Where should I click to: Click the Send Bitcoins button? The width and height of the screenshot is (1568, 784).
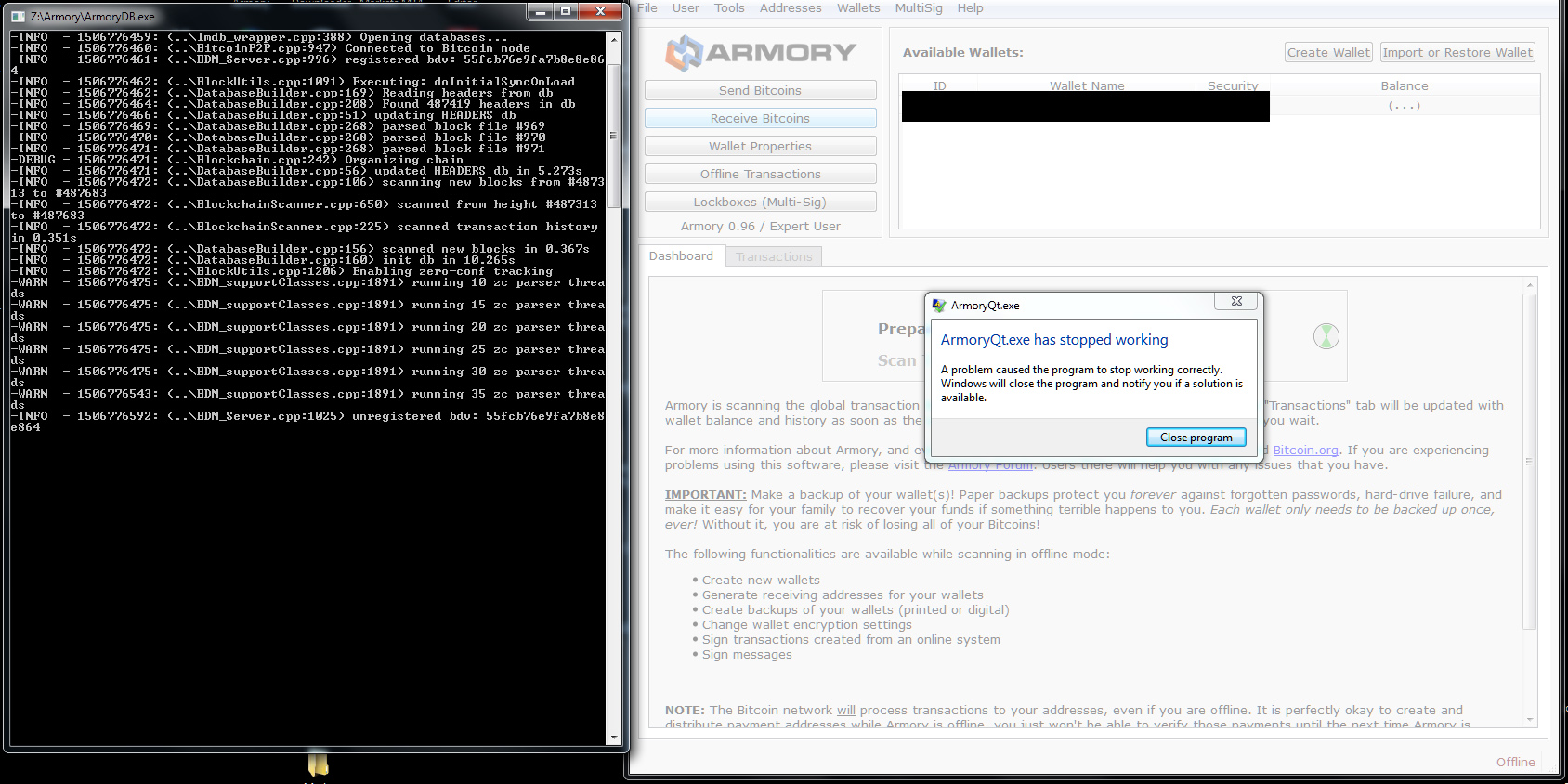(760, 90)
